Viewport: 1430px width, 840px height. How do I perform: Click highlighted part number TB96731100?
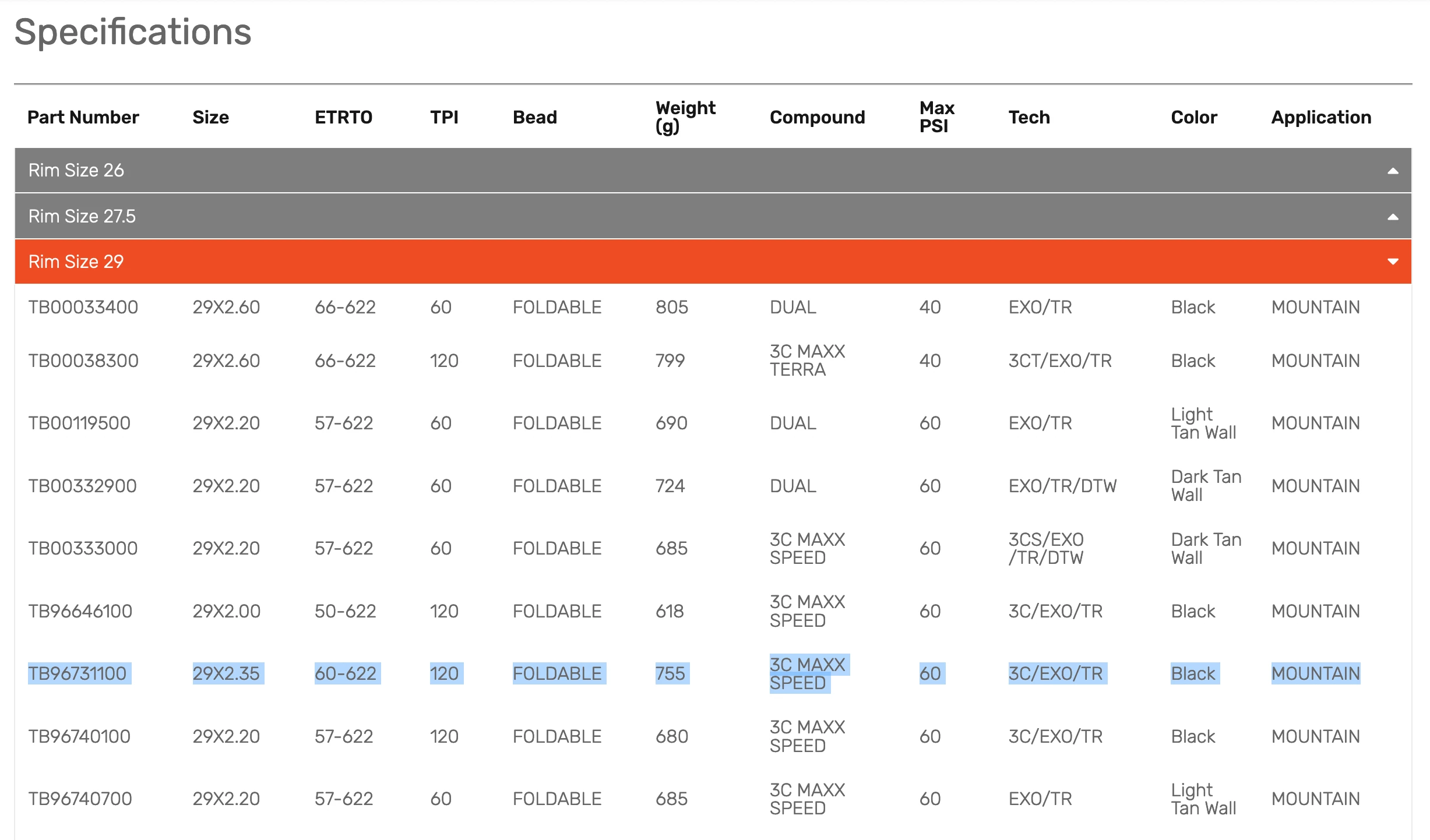(x=78, y=673)
